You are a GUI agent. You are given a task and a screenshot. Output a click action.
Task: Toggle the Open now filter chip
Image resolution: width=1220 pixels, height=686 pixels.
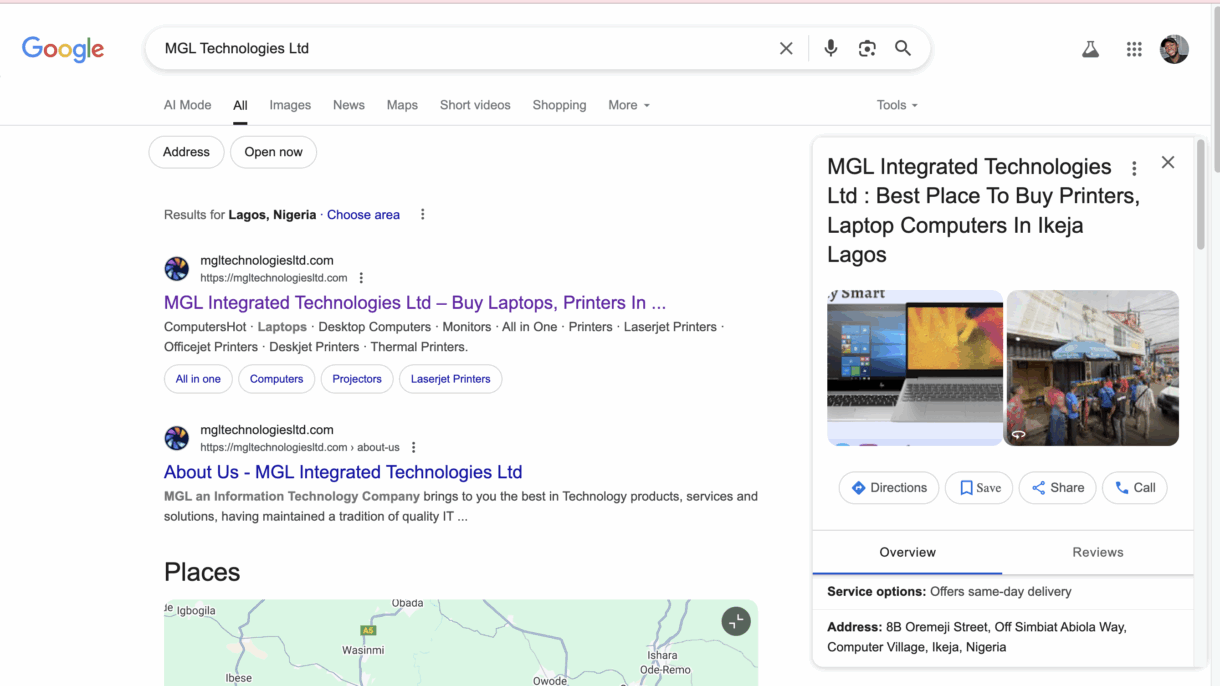click(x=273, y=152)
